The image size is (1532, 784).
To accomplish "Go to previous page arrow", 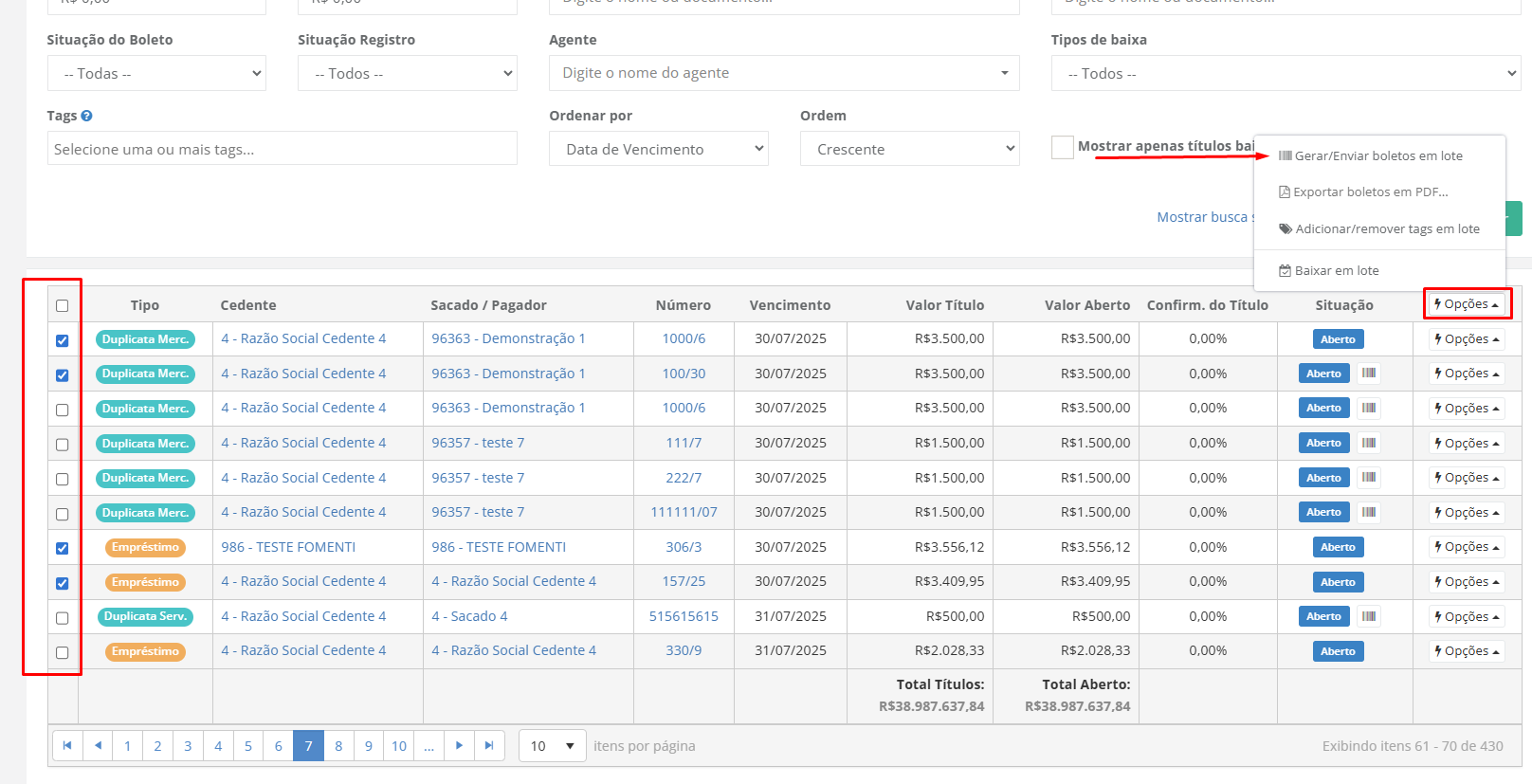I will pos(98,746).
